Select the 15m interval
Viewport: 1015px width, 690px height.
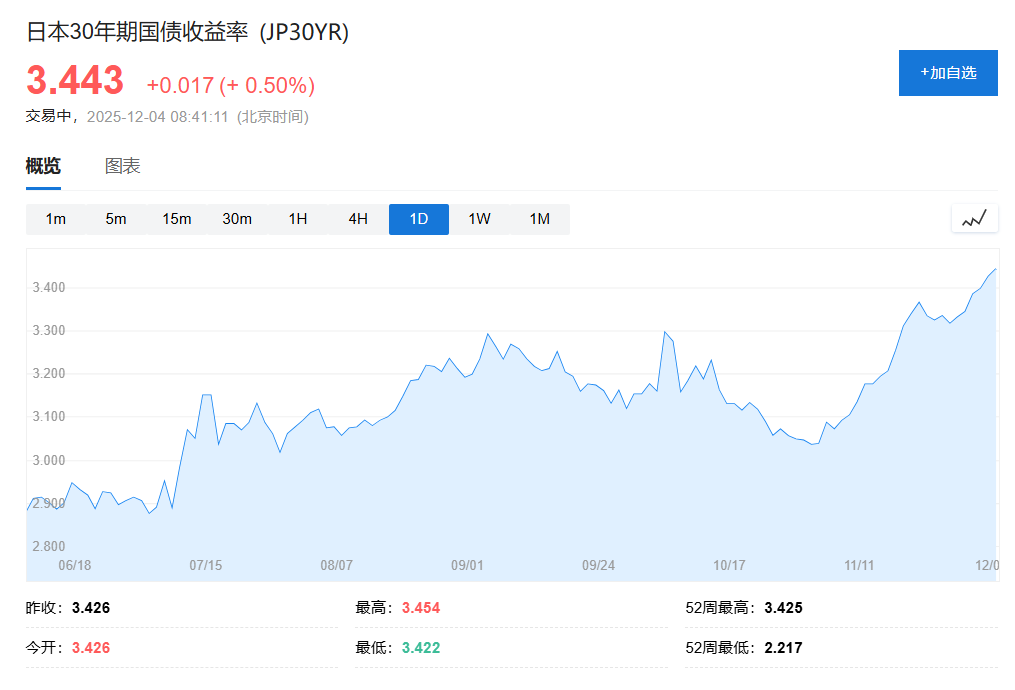(176, 218)
